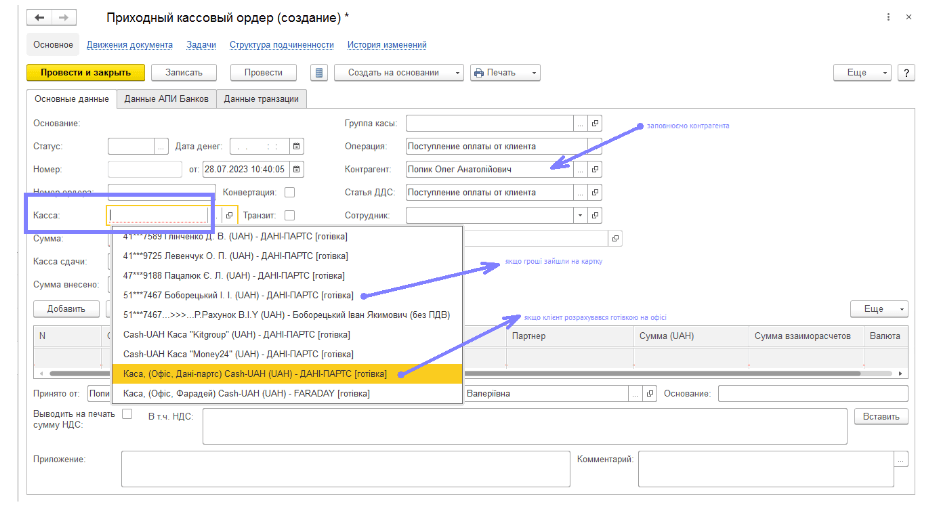
Task: Open calendar picker next to document date
Action: pos(297,169)
